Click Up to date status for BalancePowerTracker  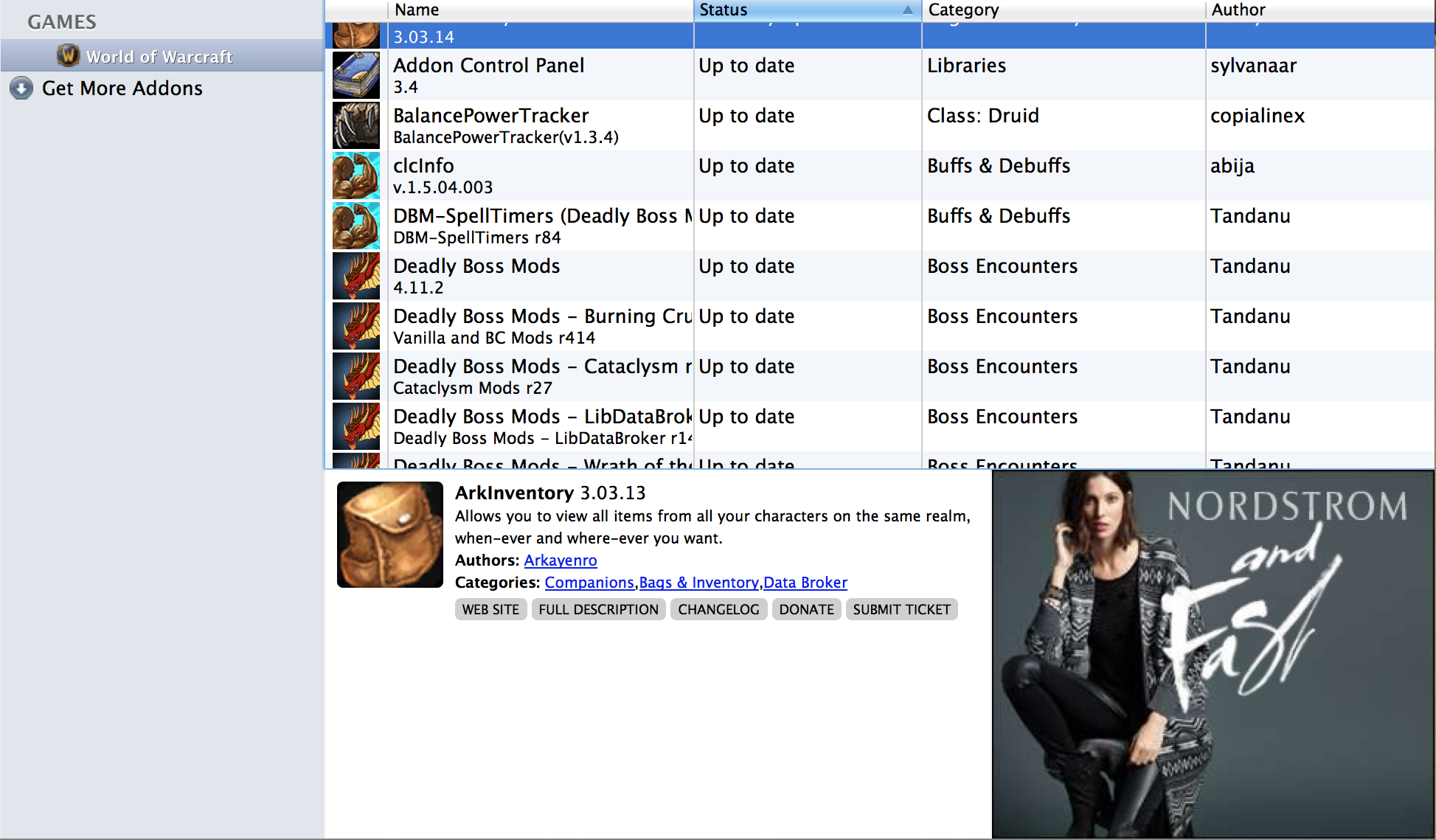point(746,116)
